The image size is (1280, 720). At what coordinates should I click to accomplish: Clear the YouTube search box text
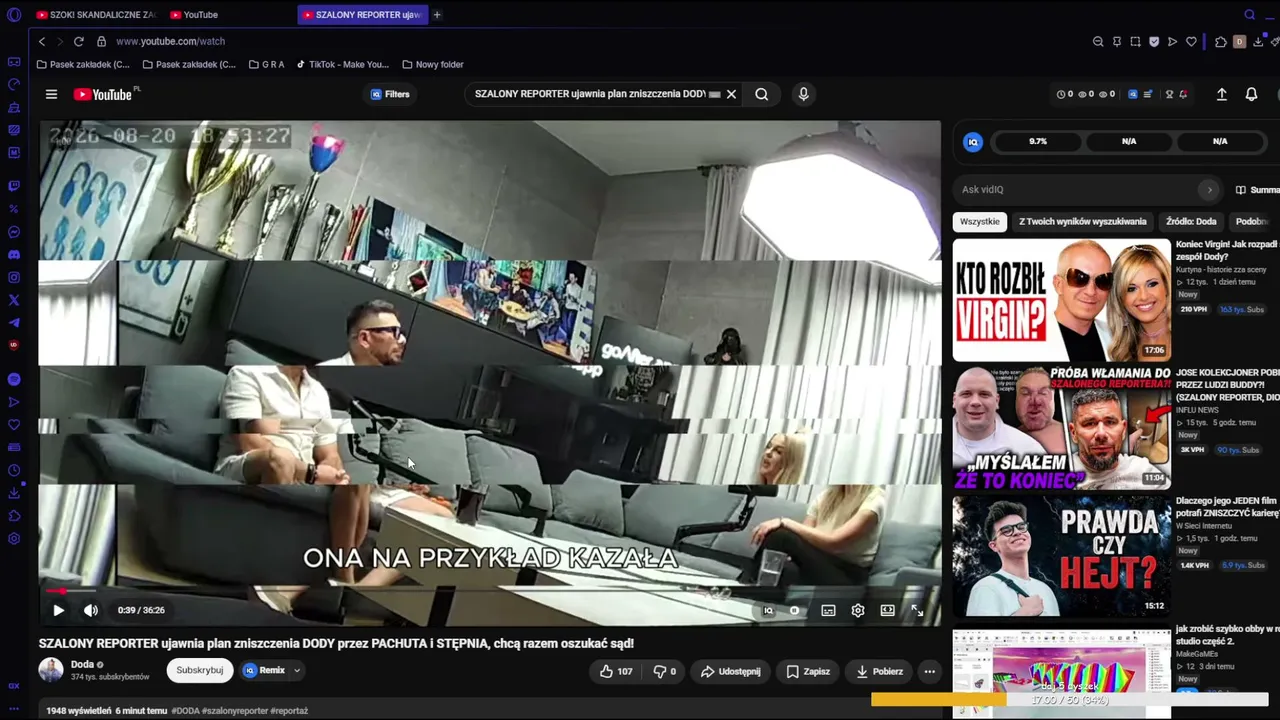click(x=731, y=94)
